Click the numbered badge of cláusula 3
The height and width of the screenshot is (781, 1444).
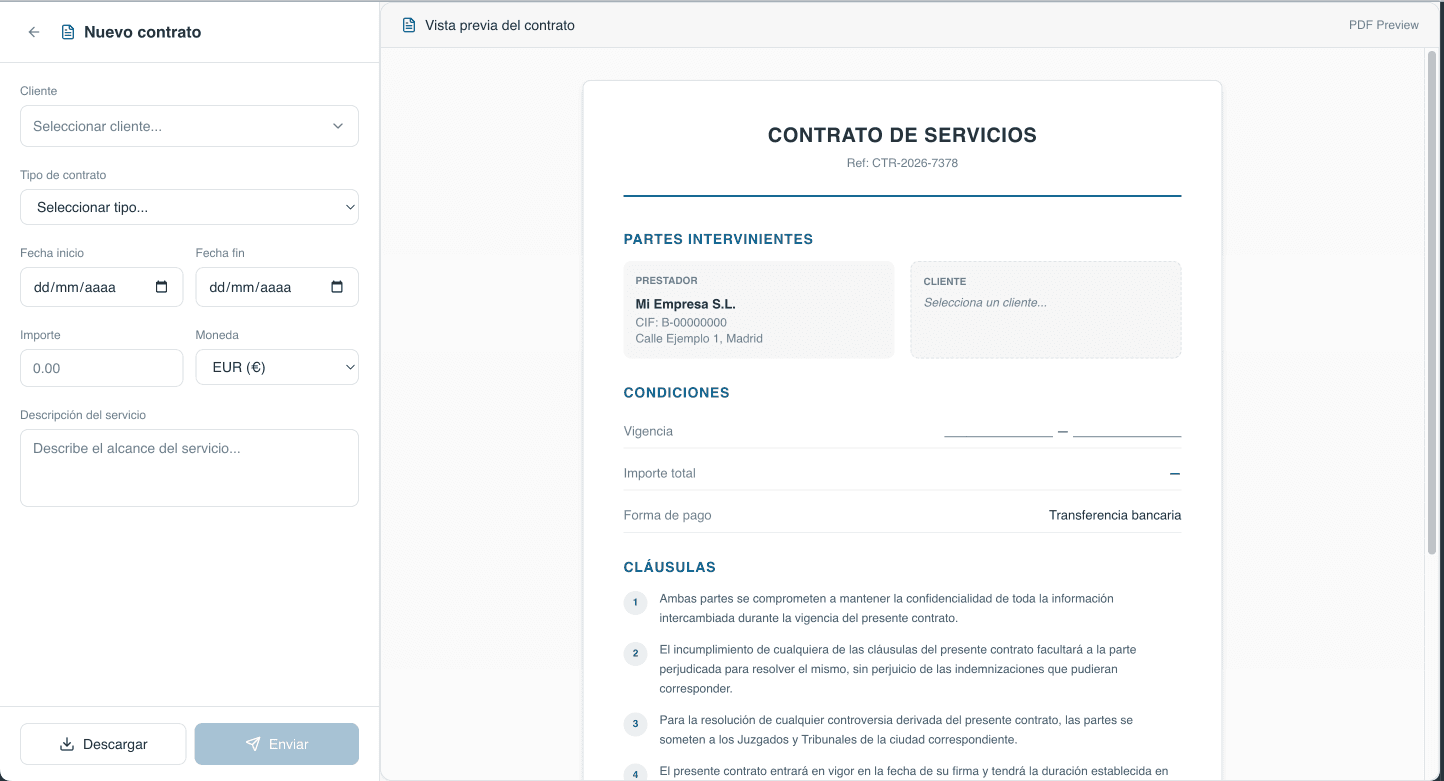pyautogui.click(x=635, y=724)
